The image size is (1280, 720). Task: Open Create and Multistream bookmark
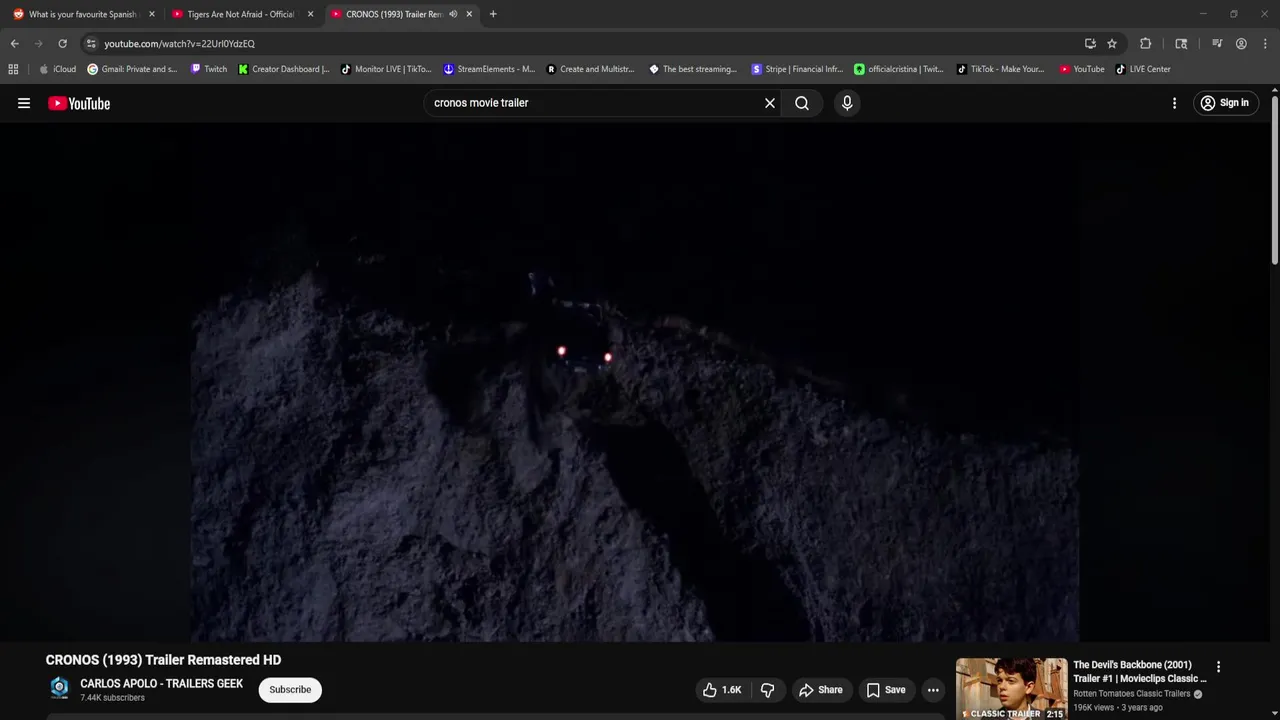[x=591, y=69]
